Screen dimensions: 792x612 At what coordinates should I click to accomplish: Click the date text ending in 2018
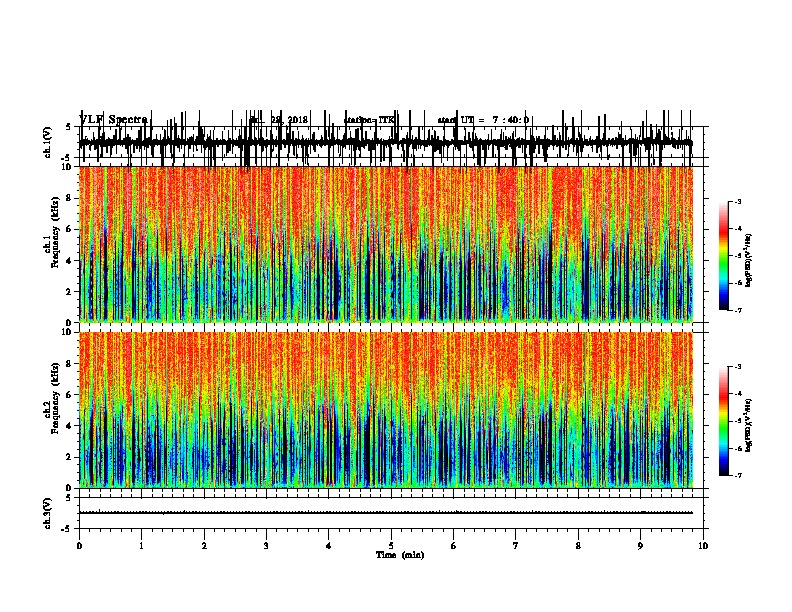point(279,120)
